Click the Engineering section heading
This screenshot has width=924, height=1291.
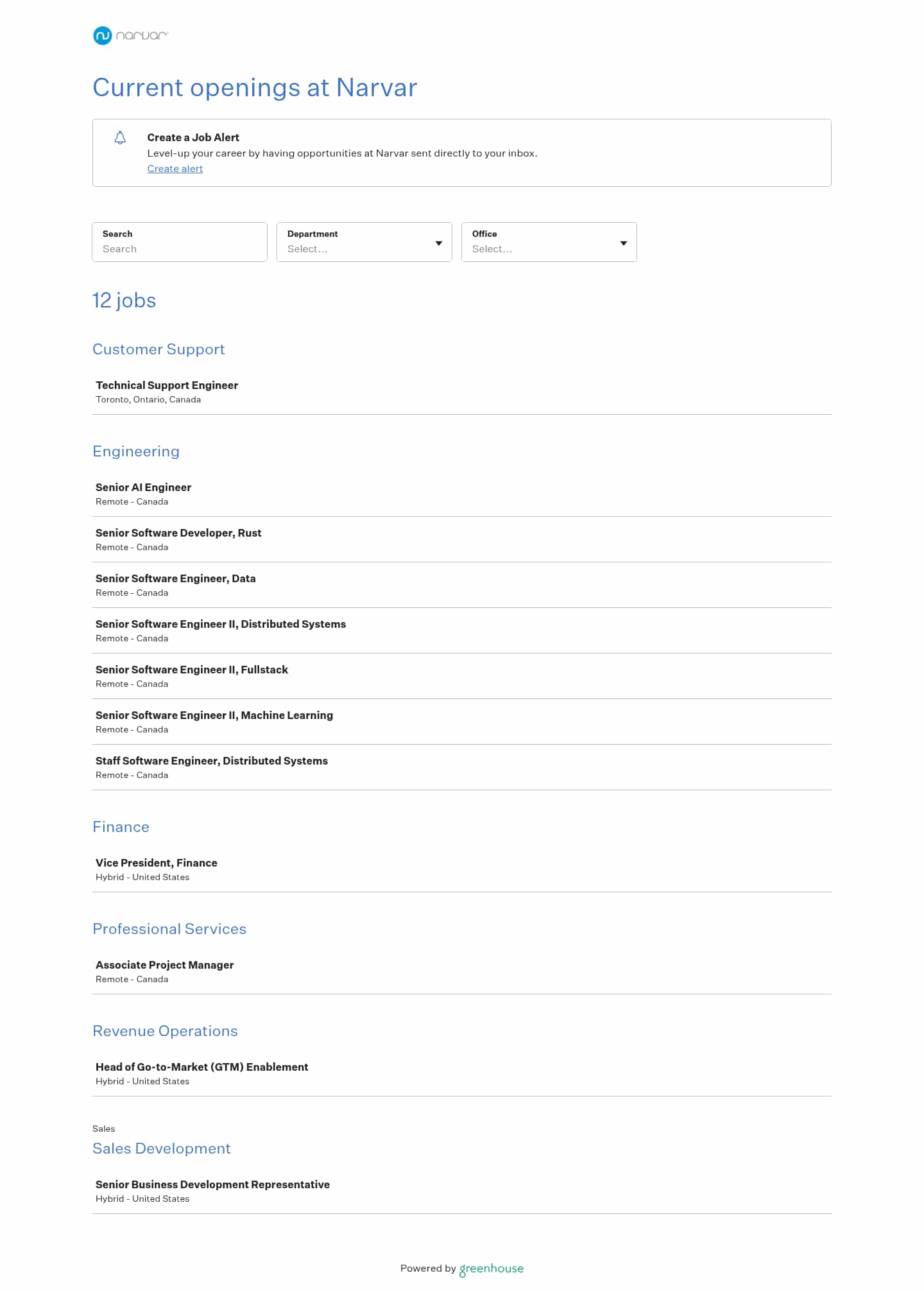pyautogui.click(x=136, y=451)
